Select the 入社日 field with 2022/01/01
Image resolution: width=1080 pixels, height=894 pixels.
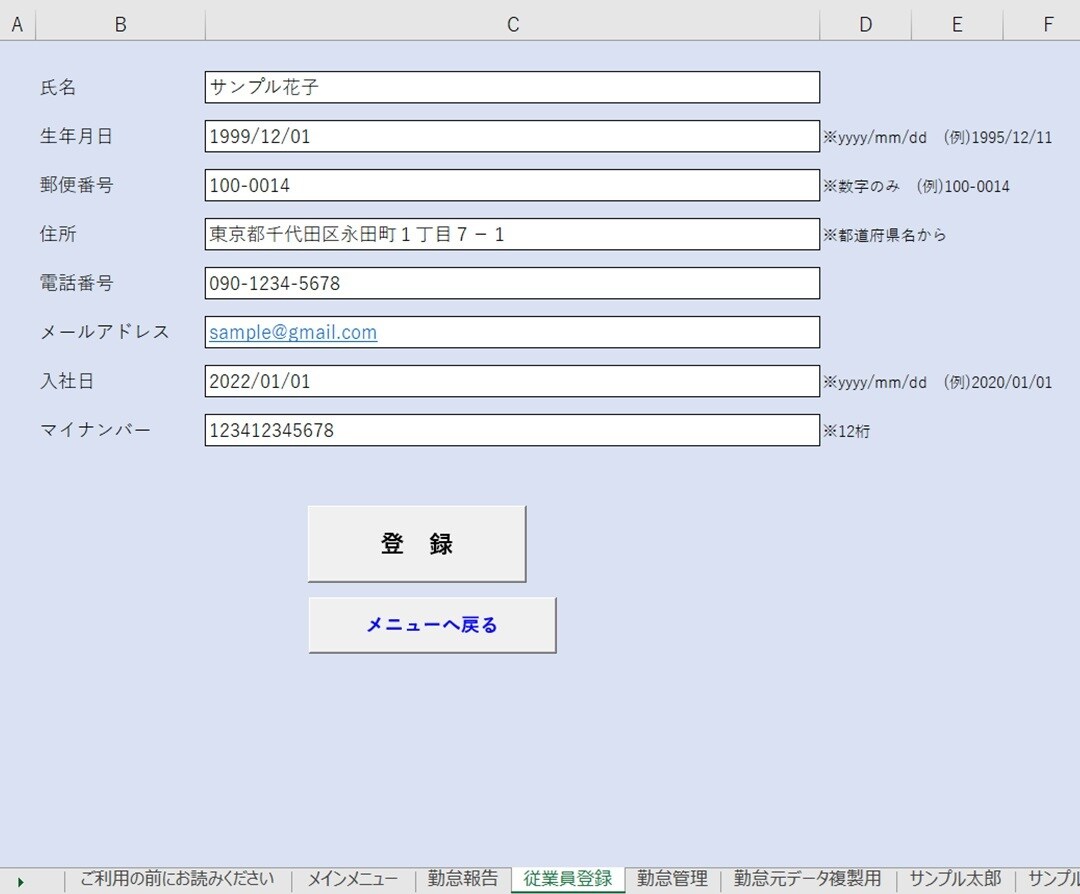pos(512,381)
